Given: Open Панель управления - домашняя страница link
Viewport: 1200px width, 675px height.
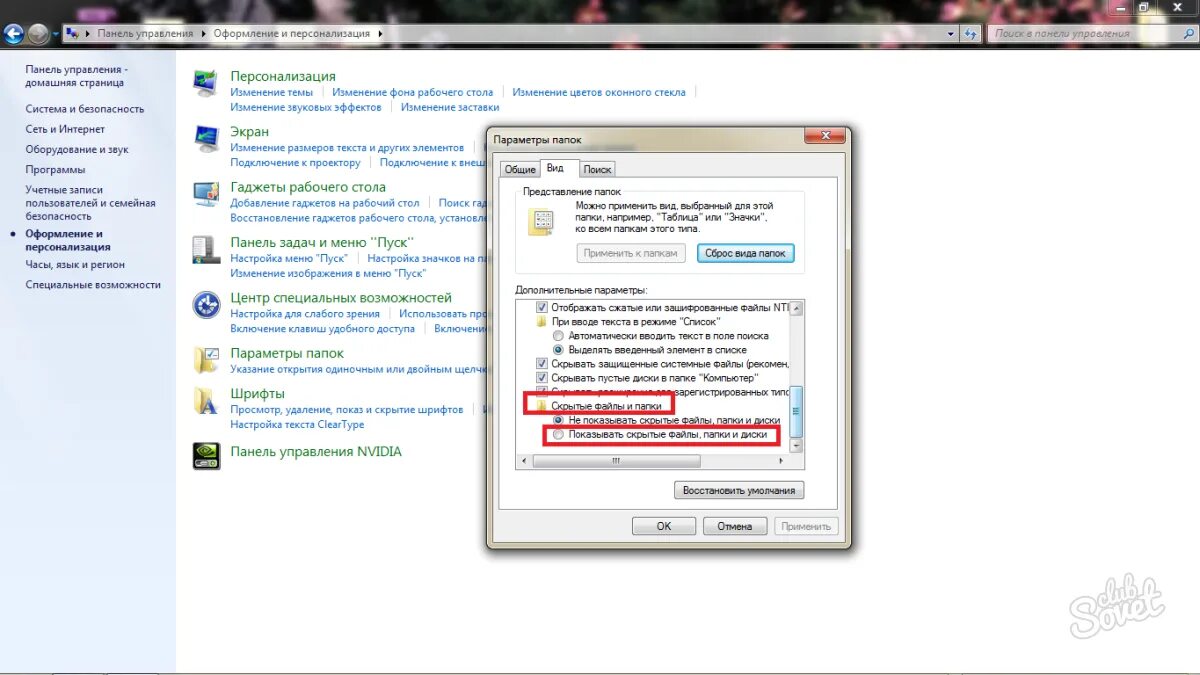Looking at the screenshot, I should pos(76,76).
